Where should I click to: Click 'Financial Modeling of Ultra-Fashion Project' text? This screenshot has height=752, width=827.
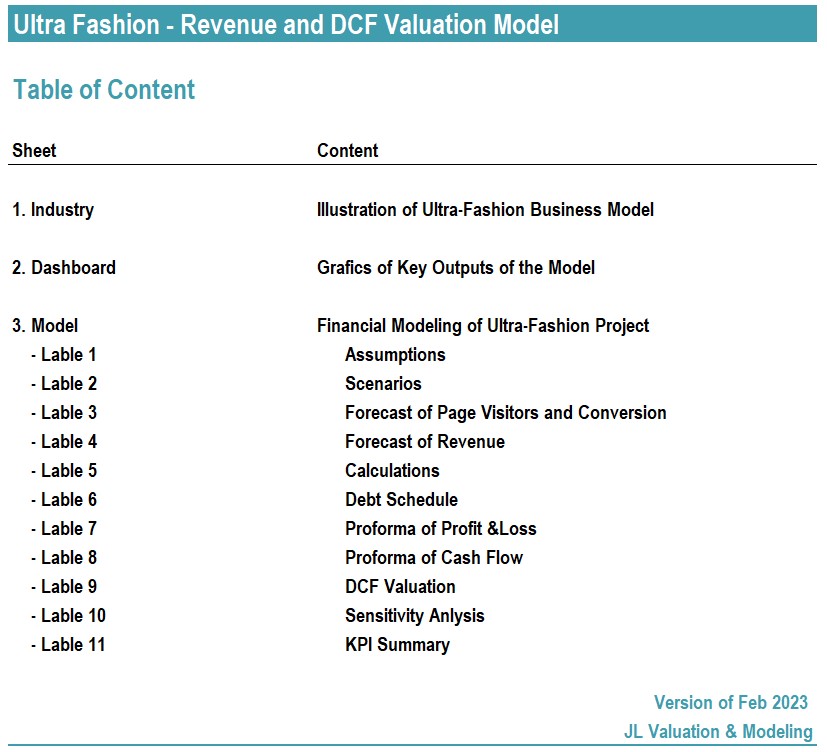483,326
